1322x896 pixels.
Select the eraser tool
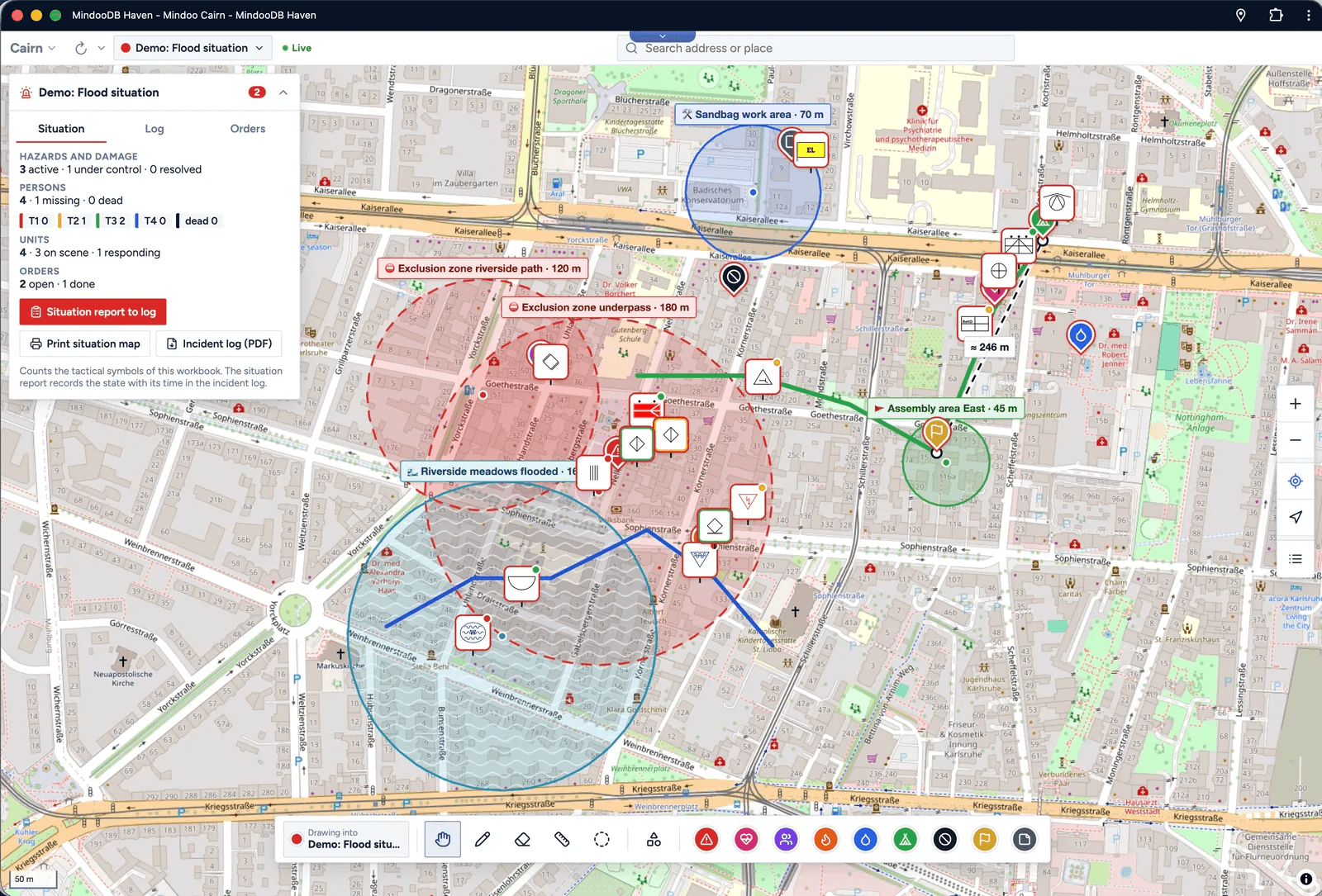[x=522, y=840]
